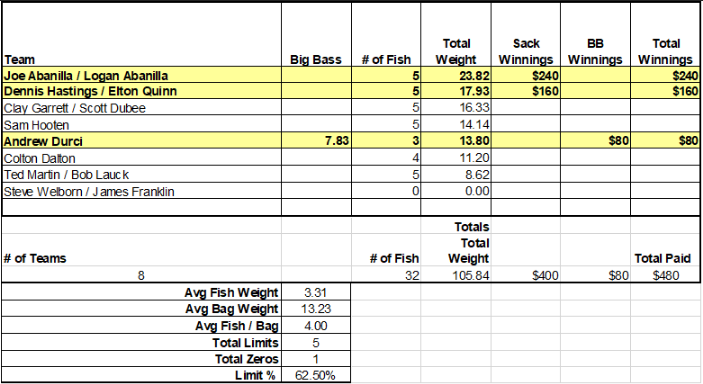Click the Total Weight column header
703x384 pixels.
coord(456,52)
